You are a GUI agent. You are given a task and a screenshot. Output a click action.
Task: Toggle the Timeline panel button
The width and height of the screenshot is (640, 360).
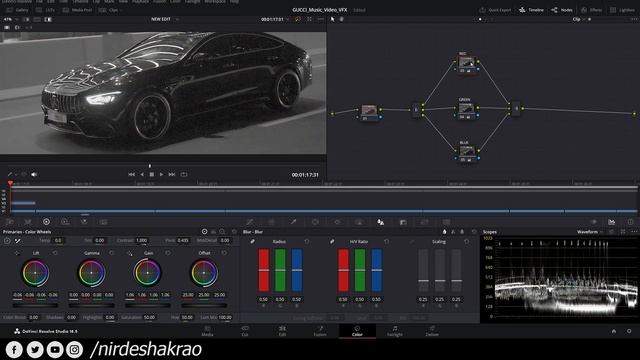(x=531, y=10)
